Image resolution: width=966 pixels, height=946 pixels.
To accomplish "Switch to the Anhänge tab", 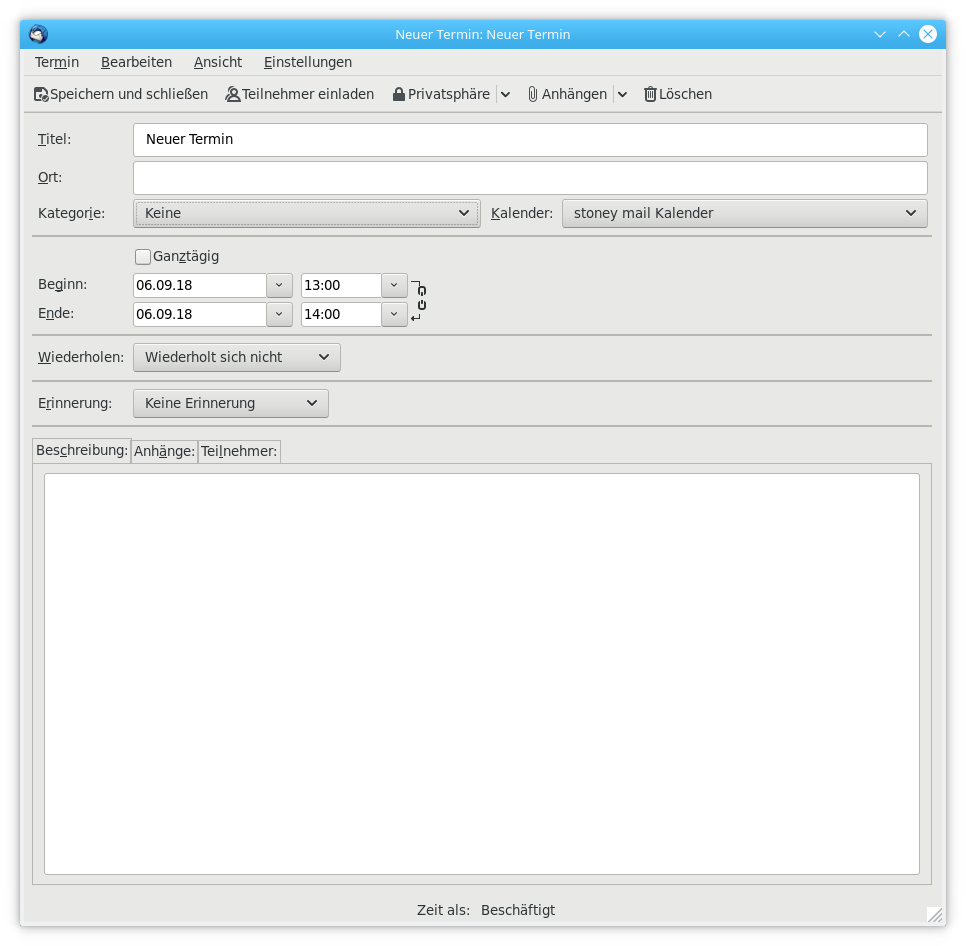I will [x=164, y=451].
